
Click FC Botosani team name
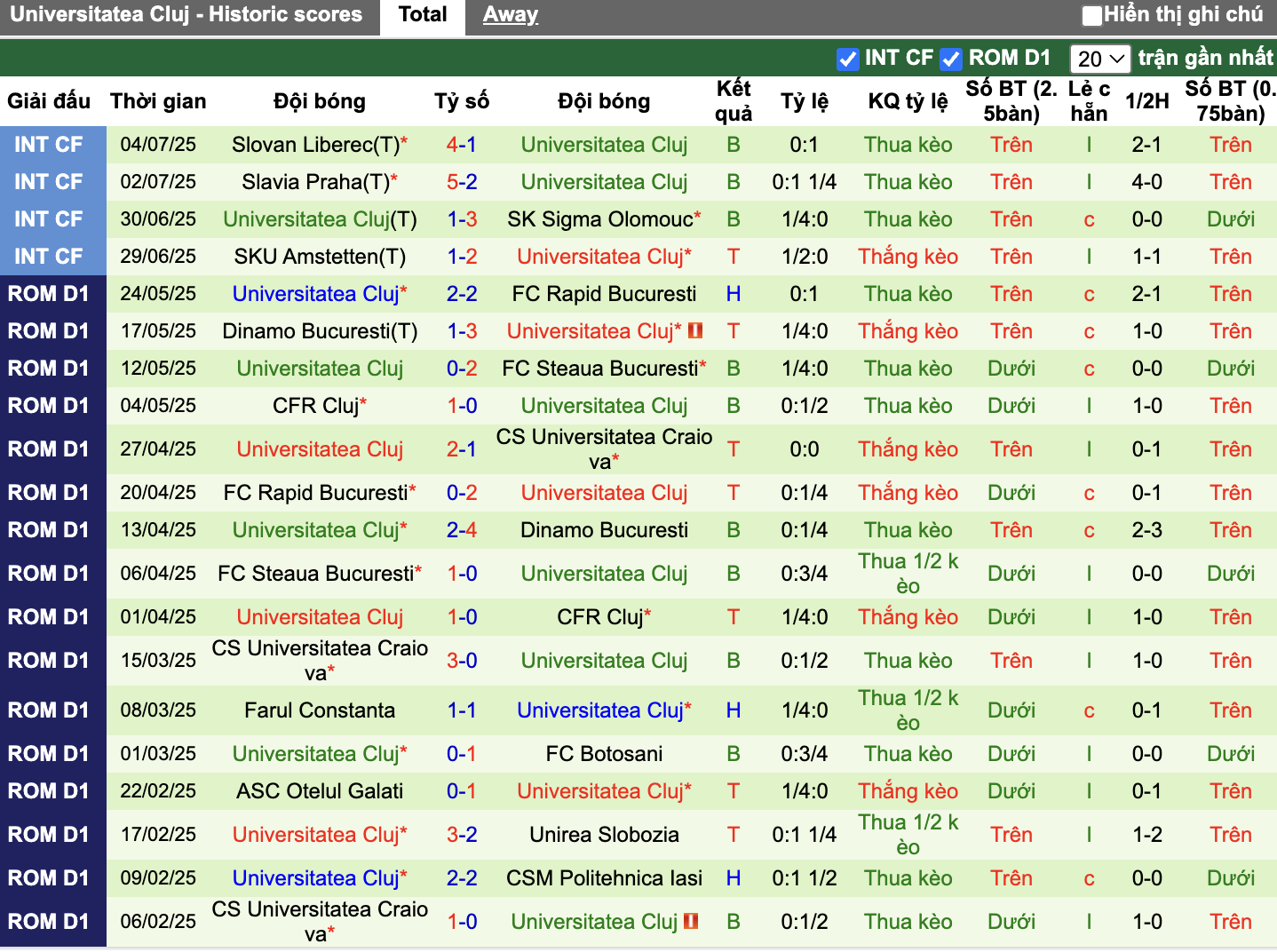604,754
